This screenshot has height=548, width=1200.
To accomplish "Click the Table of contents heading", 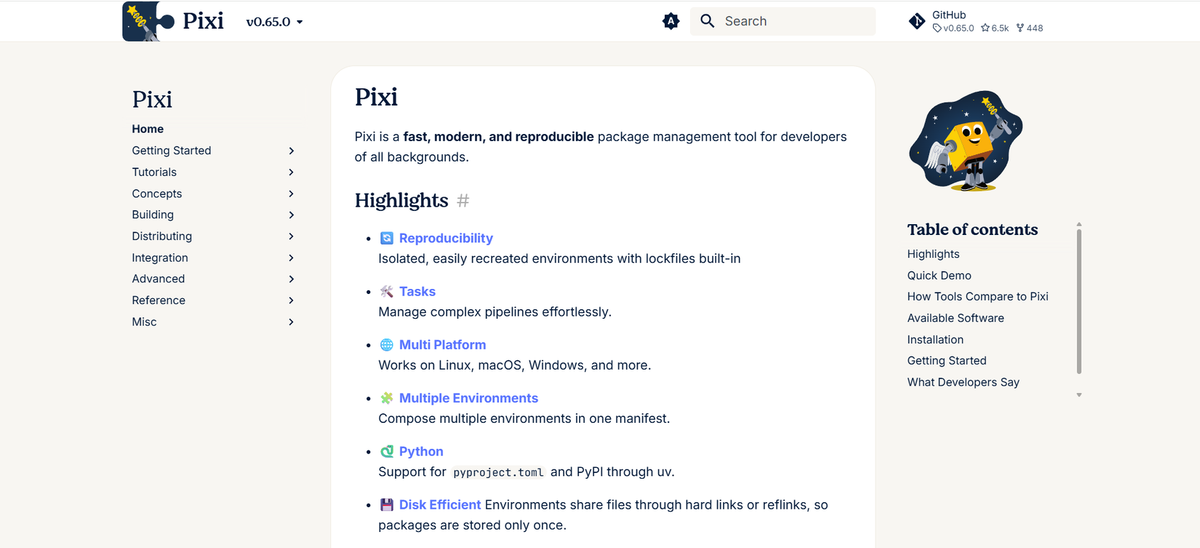I will [x=972, y=229].
